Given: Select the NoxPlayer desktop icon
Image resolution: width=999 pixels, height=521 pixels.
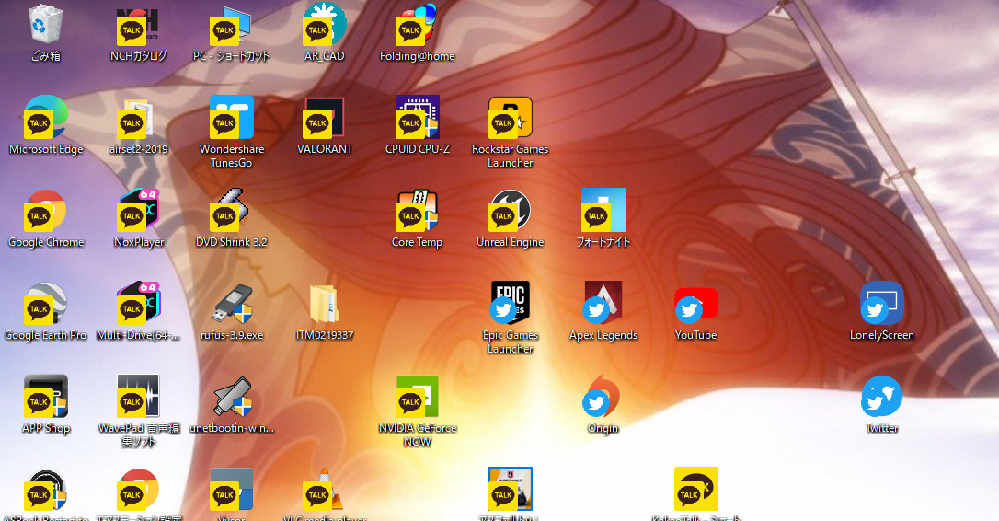Looking at the screenshot, I should point(138,210).
